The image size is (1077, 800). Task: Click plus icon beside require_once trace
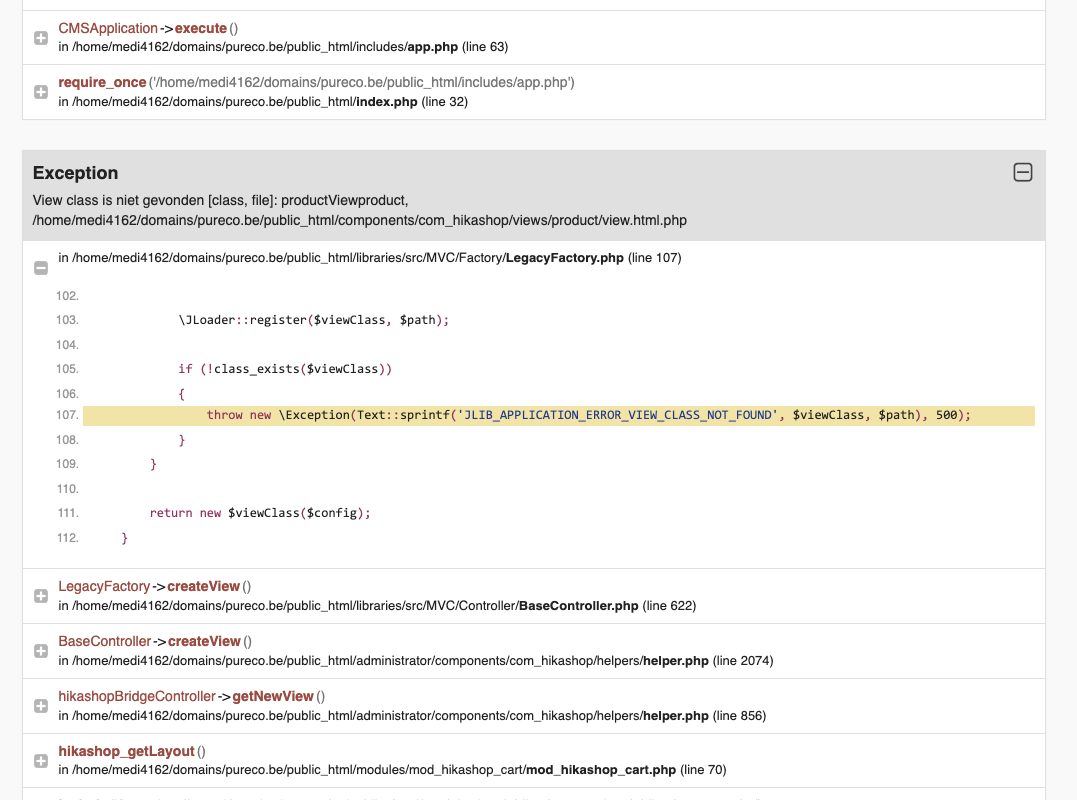(x=41, y=92)
